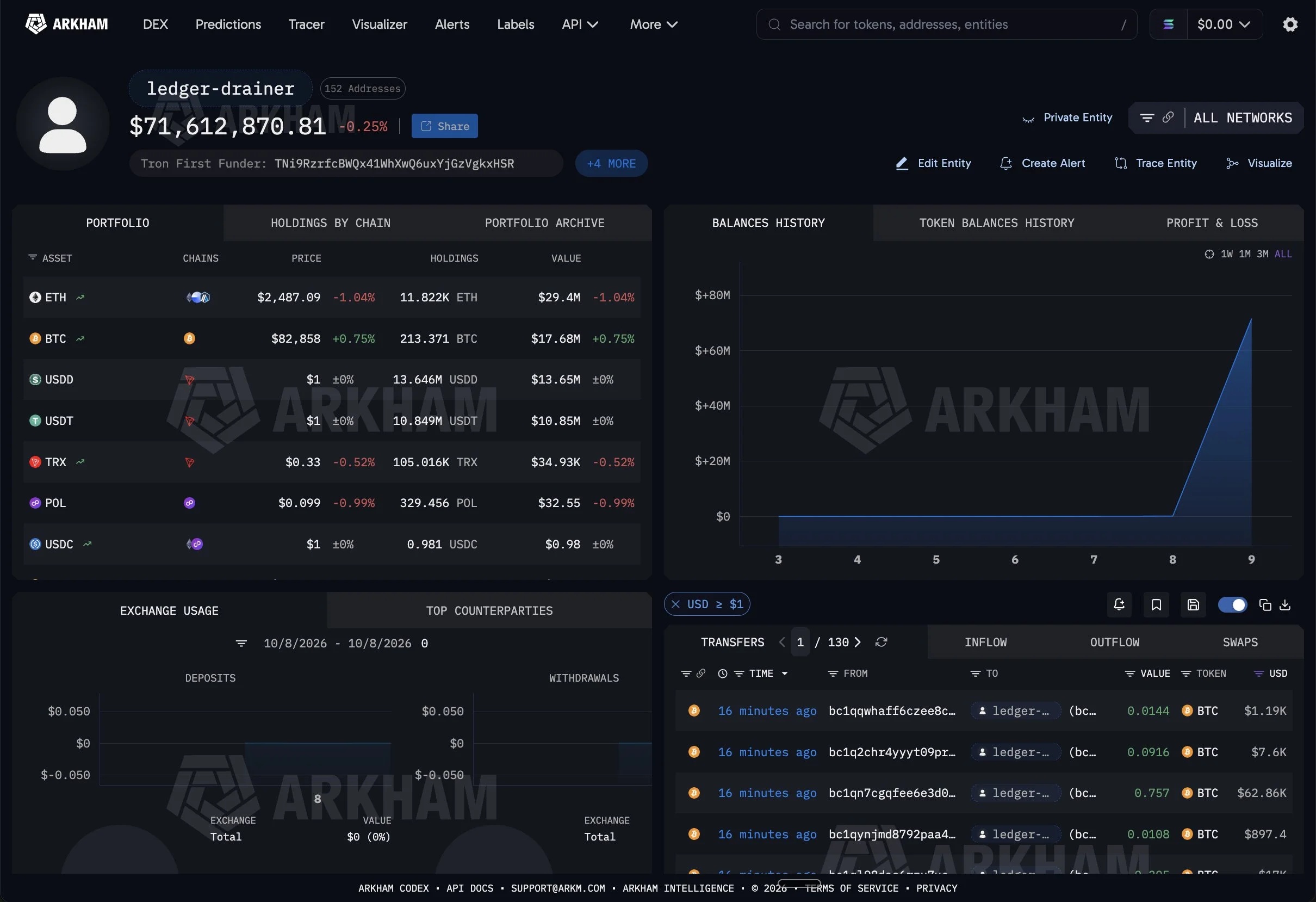Viewport: 1316px width, 902px height.
Task: Switch to the Top Counterparties tab
Action: coord(489,611)
